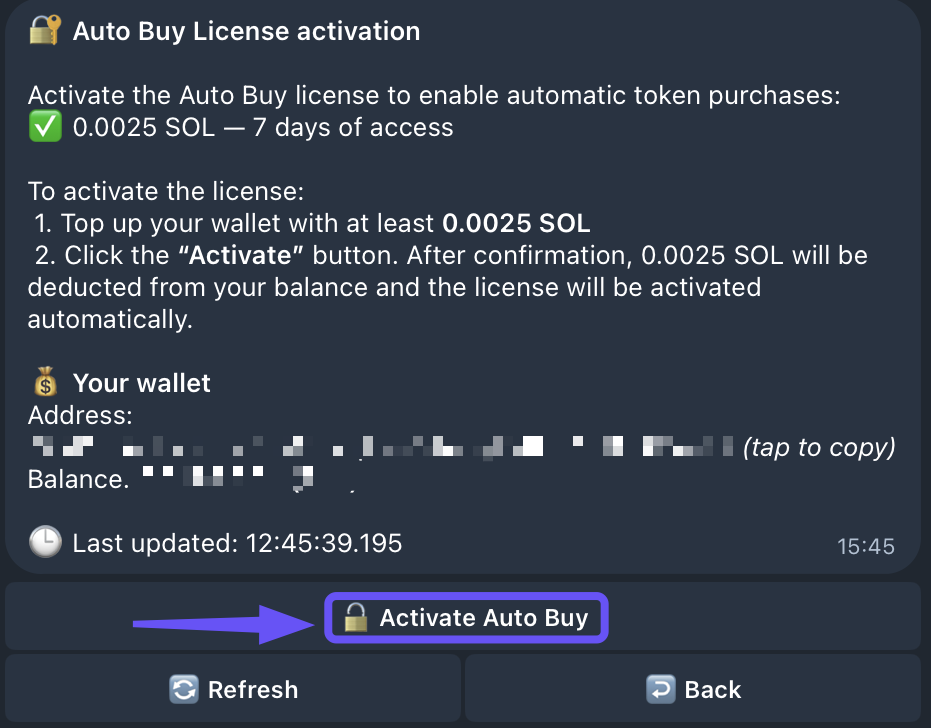Click the "(tap to copy)" text
Screen dimensions: 931x728
pyautogui.click(x=818, y=446)
